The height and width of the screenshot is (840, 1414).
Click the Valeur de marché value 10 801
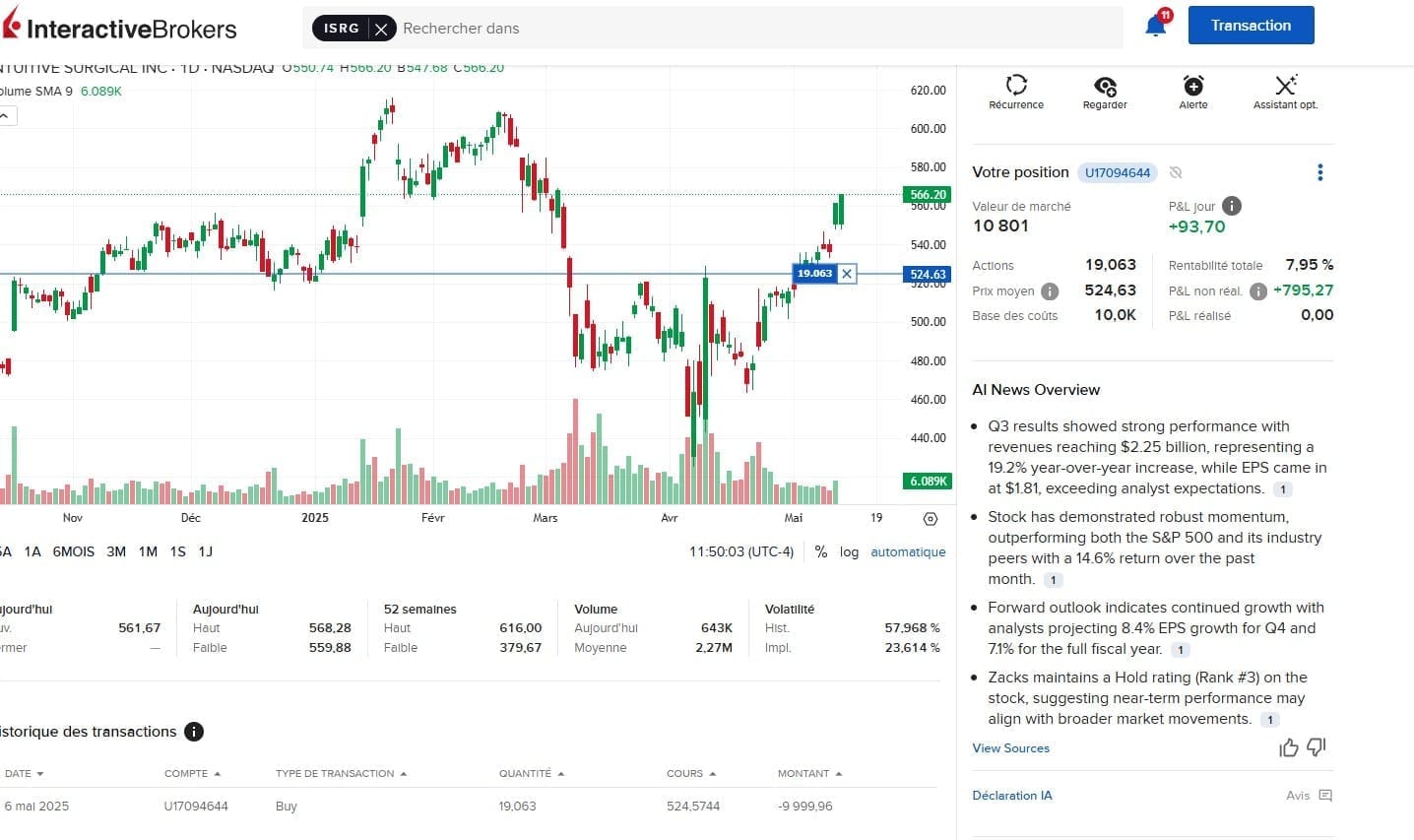click(x=1000, y=226)
